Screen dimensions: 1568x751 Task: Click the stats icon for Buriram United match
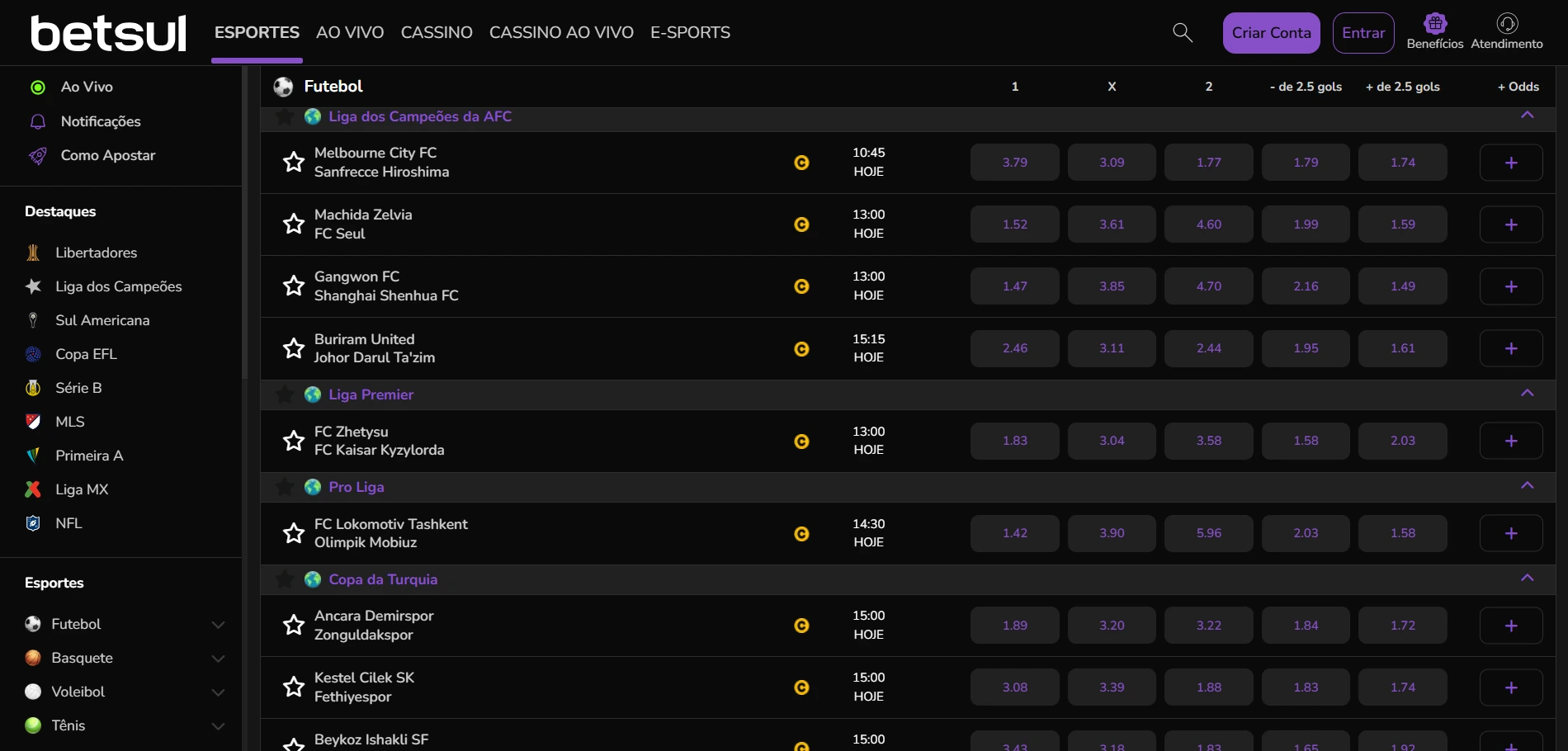(801, 349)
